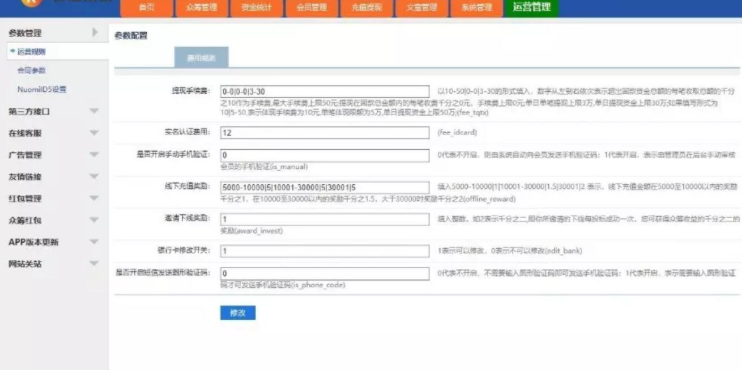Open the 合同参数 sidebar item
The image size is (744, 370).
click(31, 70)
